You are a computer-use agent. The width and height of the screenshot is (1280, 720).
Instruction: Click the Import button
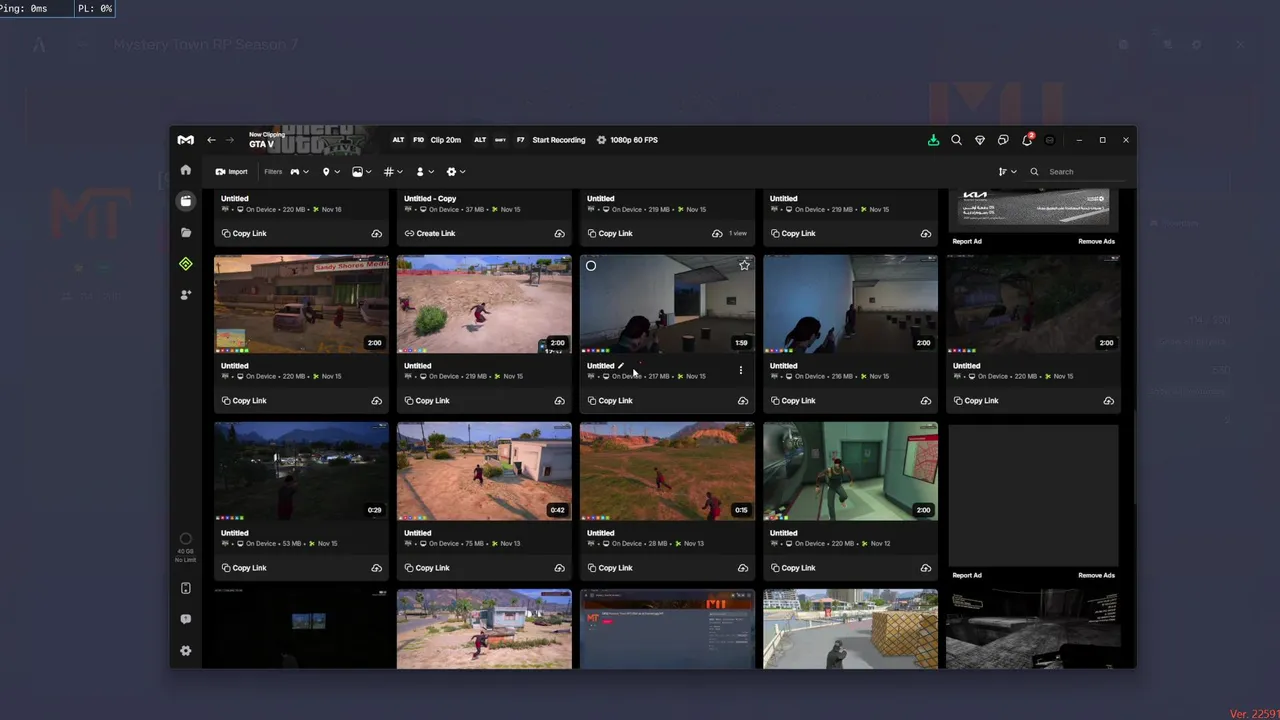click(x=232, y=172)
